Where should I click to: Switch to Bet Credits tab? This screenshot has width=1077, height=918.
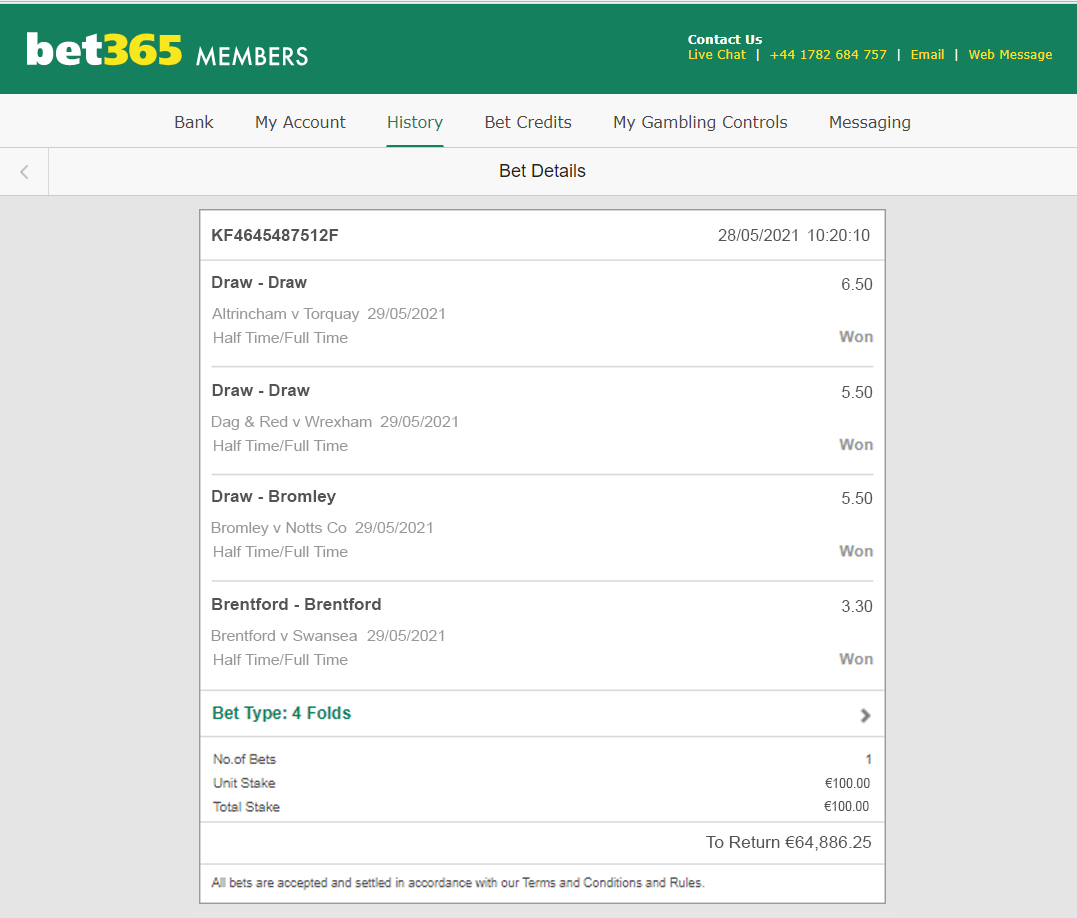[x=528, y=122]
